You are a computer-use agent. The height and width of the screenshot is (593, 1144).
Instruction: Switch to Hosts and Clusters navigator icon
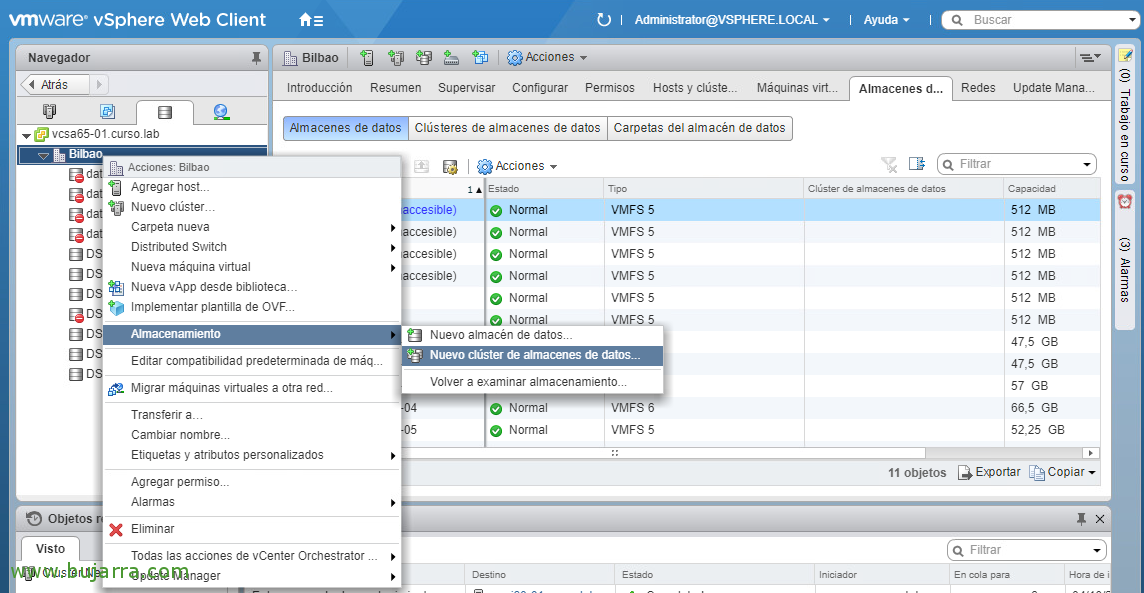tap(50, 112)
